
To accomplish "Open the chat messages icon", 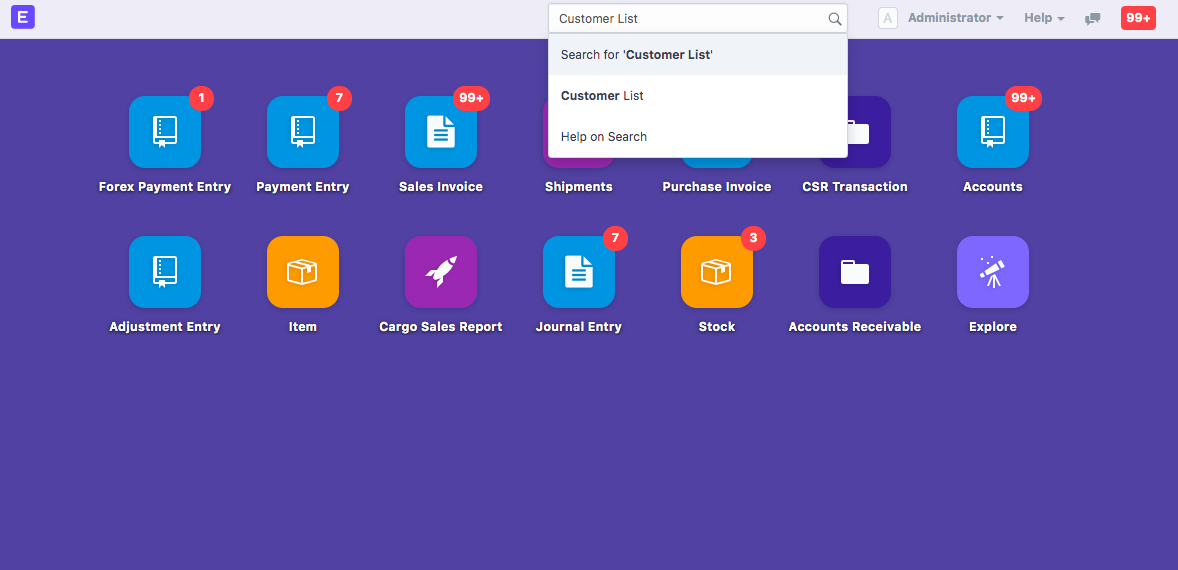I will pos(1092,19).
